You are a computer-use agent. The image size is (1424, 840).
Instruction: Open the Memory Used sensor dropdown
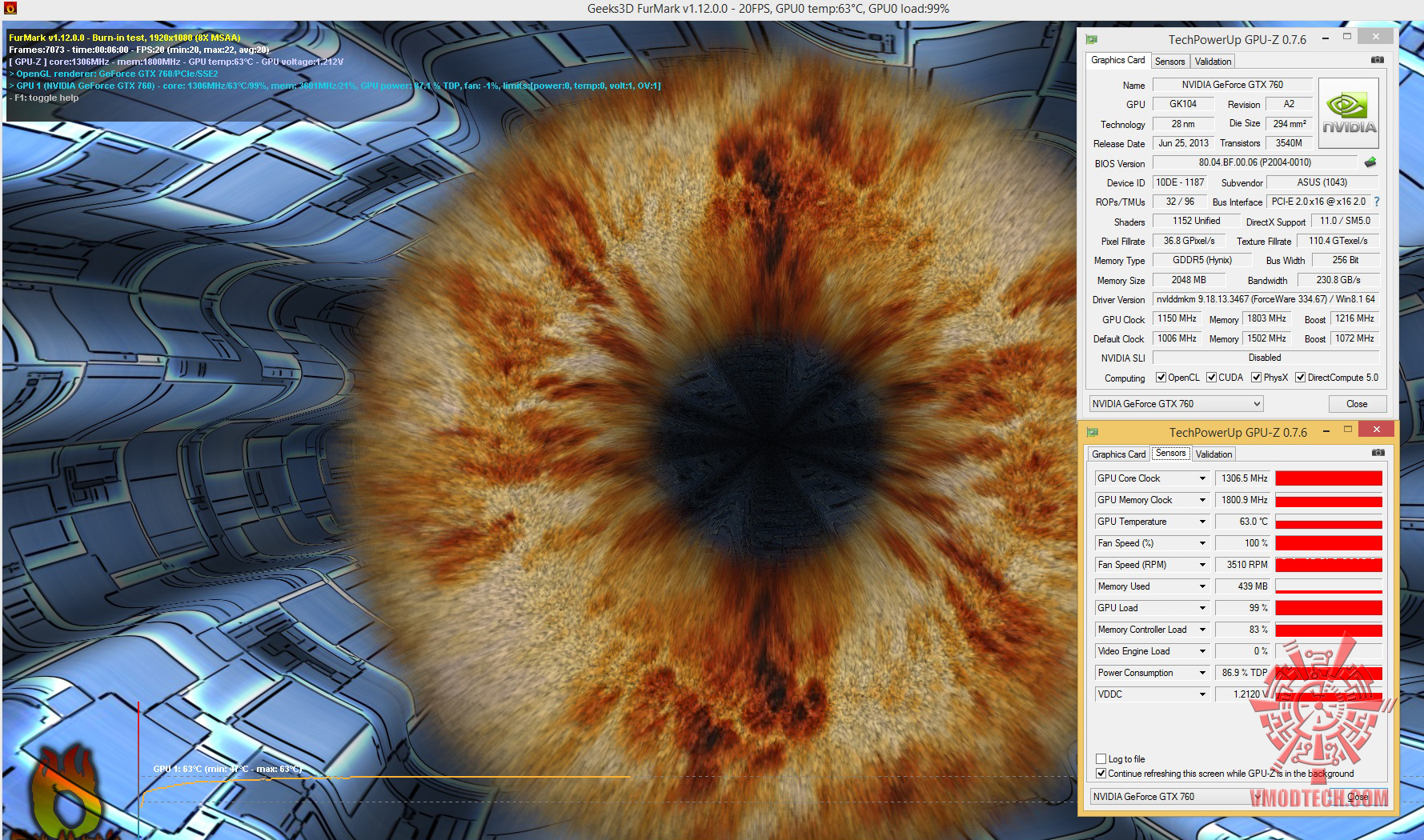pos(1202,586)
